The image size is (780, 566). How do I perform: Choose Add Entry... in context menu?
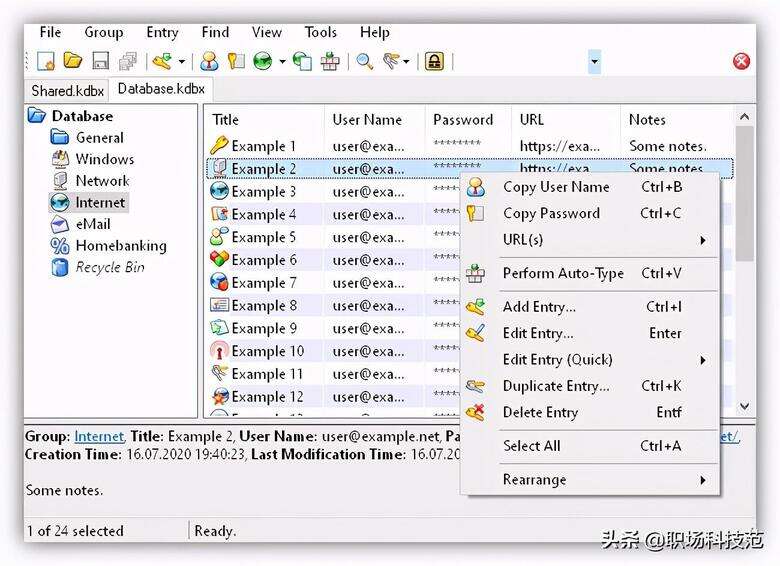pos(590,307)
